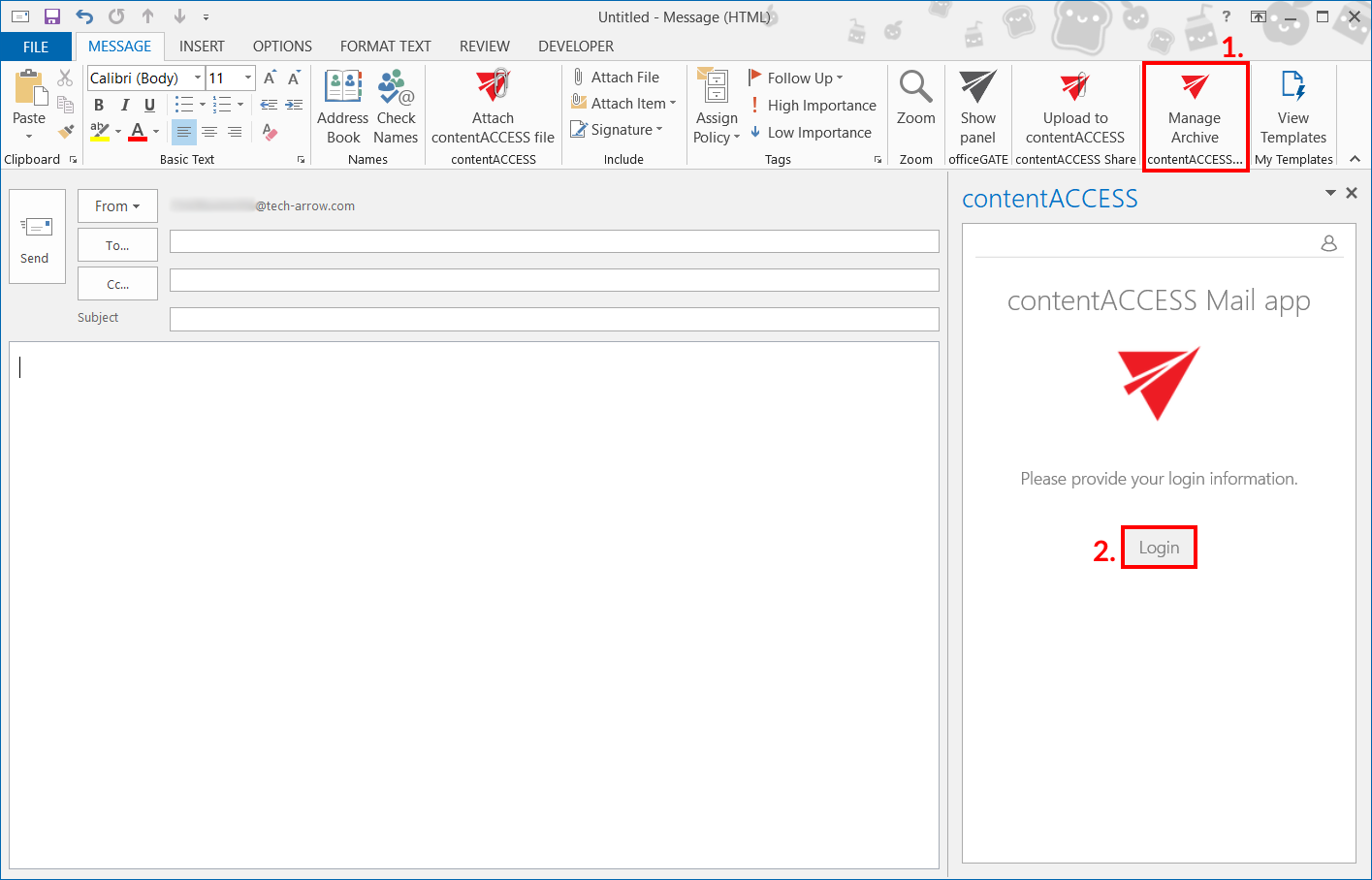Screen dimensions: 1372x880
Task: Click Upload to contentACCESS icon
Action: (x=1074, y=87)
